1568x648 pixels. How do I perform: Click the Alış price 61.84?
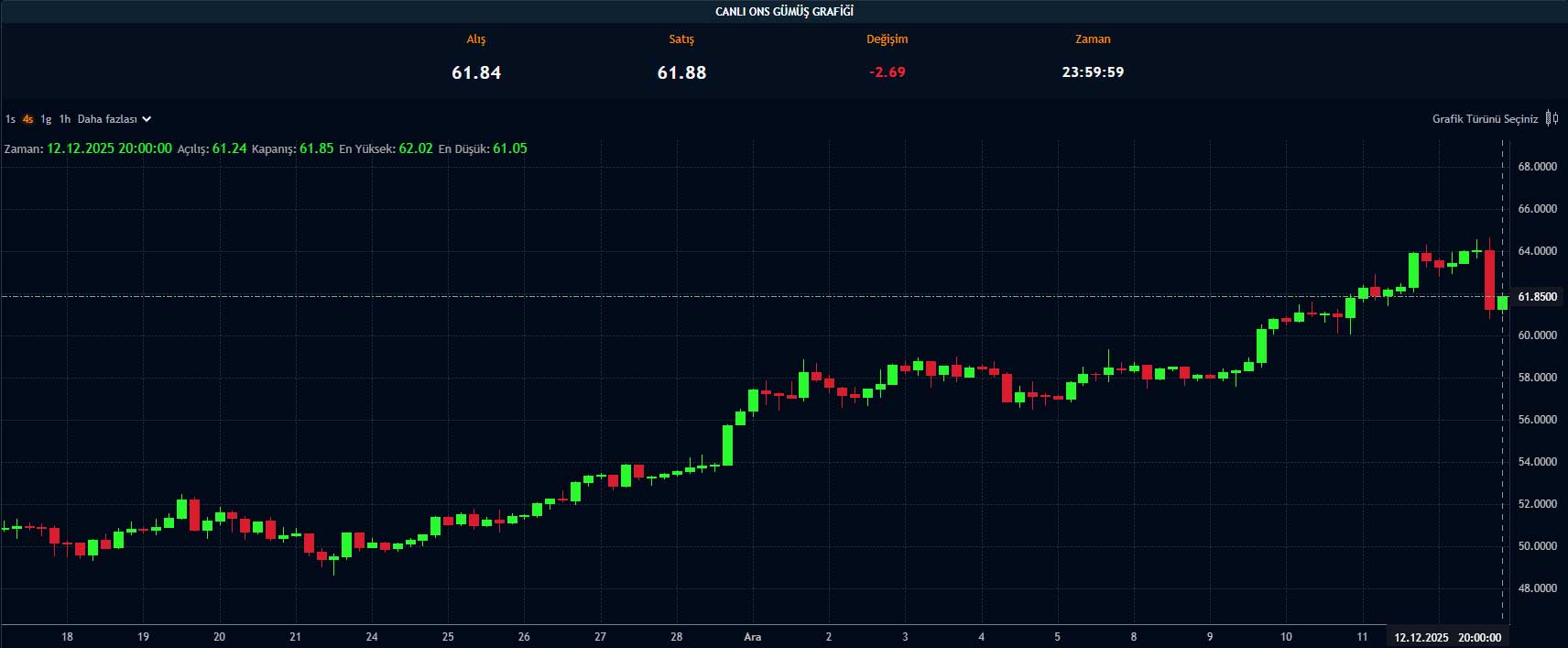pyautogui.click(x=476, y=72)
